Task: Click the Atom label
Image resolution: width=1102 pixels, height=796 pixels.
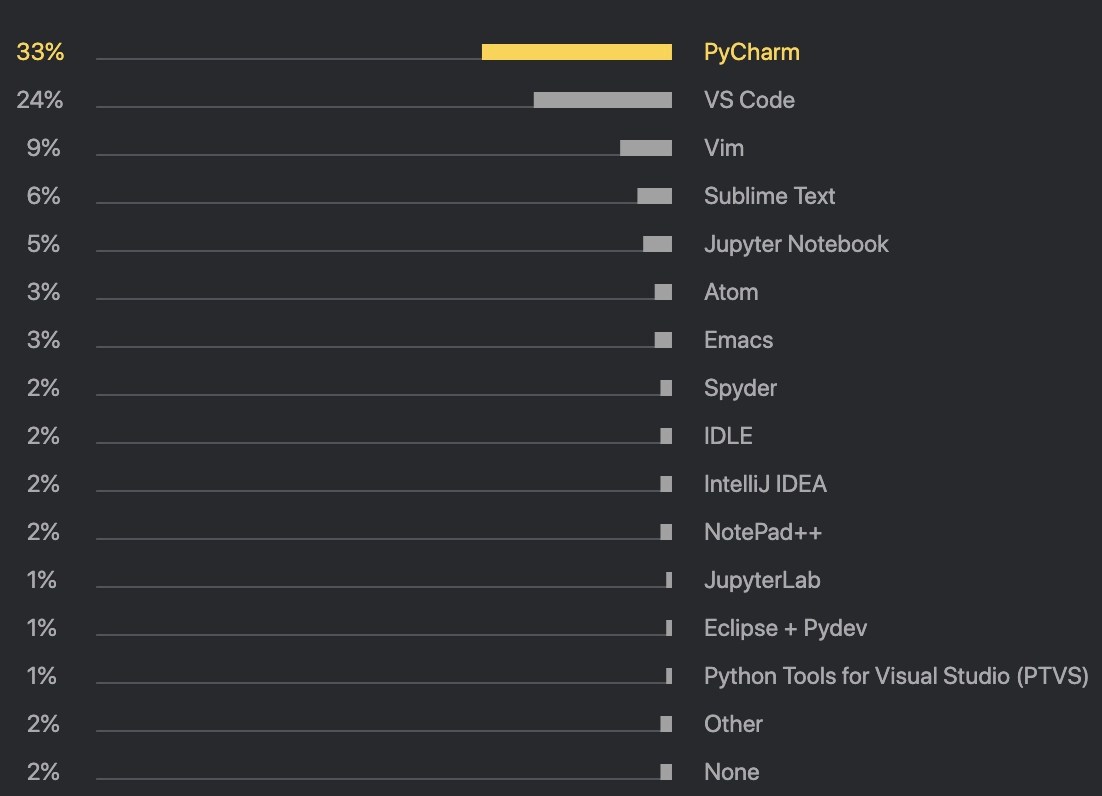Action: 731,292
